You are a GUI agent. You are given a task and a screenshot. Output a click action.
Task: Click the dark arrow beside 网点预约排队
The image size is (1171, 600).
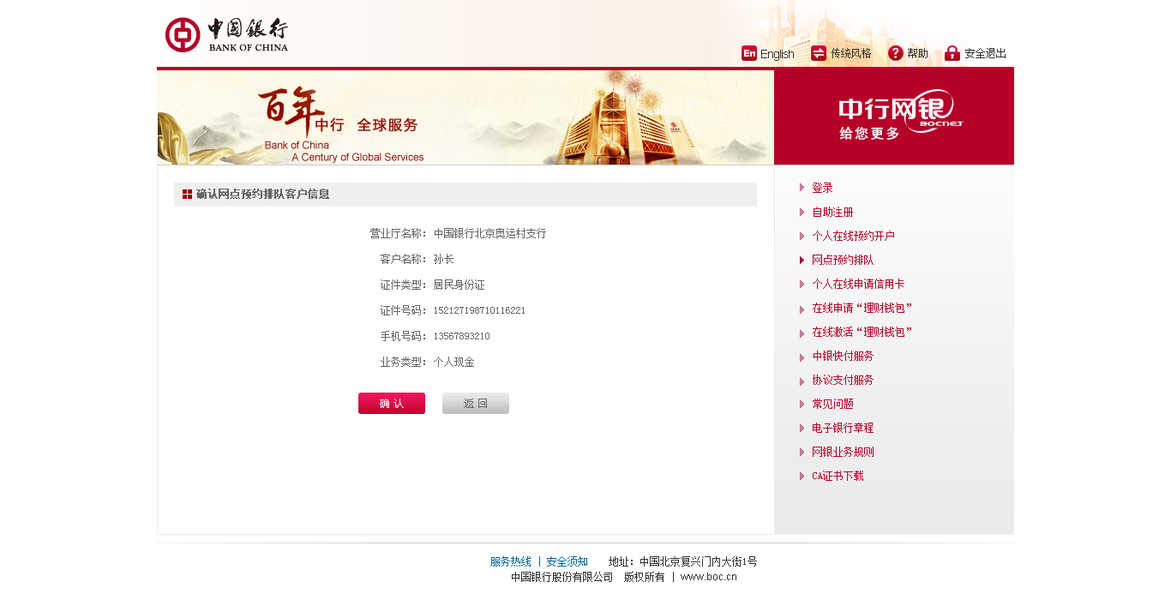coord(802,260)
